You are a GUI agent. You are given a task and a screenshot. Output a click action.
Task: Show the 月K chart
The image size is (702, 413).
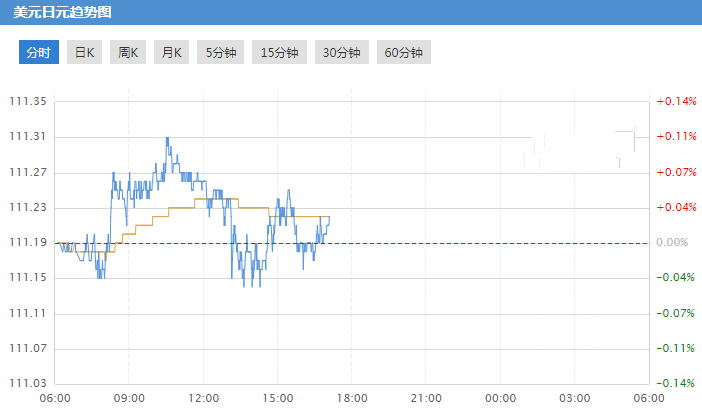[171, 53]
